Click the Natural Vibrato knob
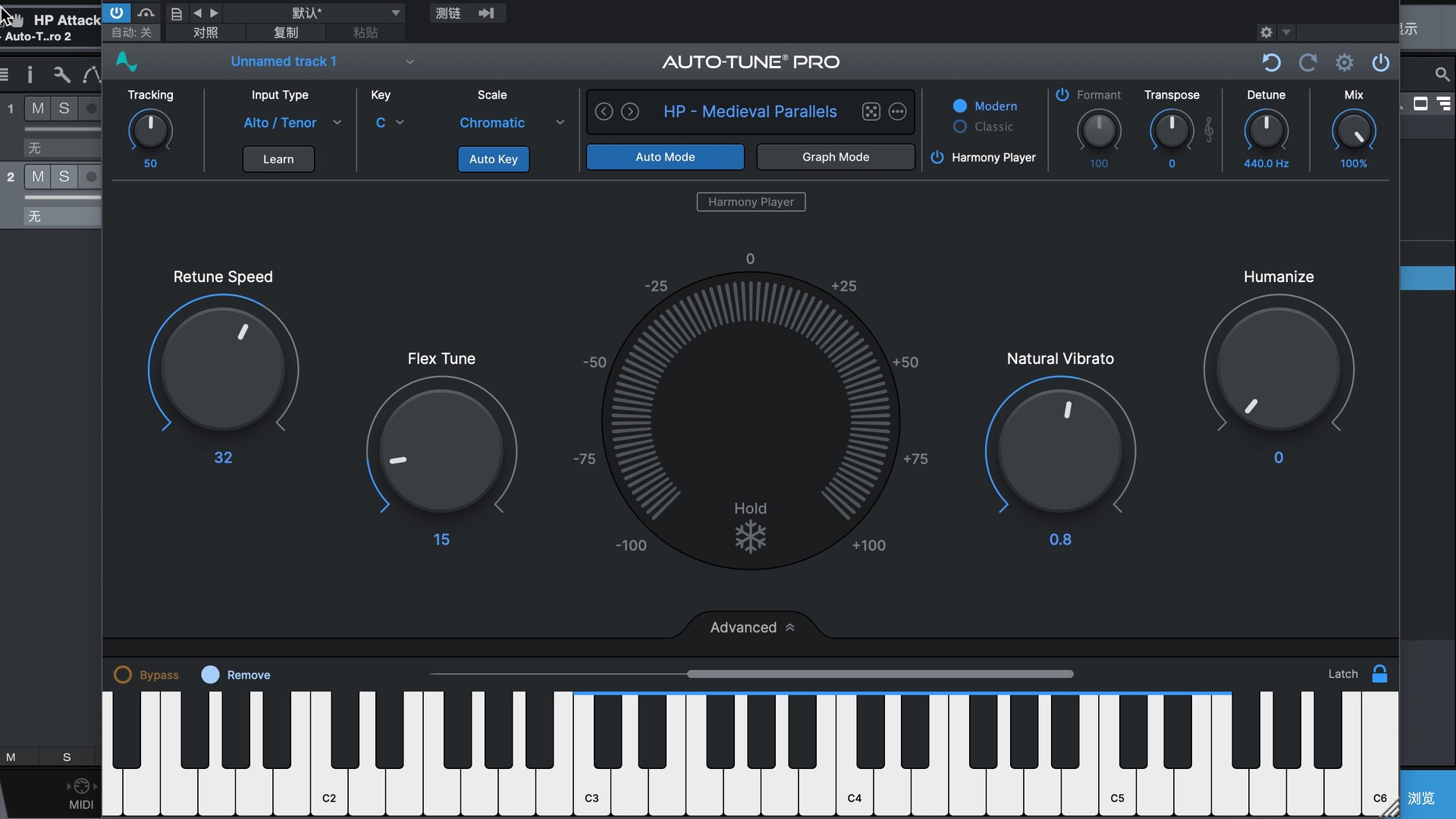Screen dimensions: 1456x819 pos(1060,451)
